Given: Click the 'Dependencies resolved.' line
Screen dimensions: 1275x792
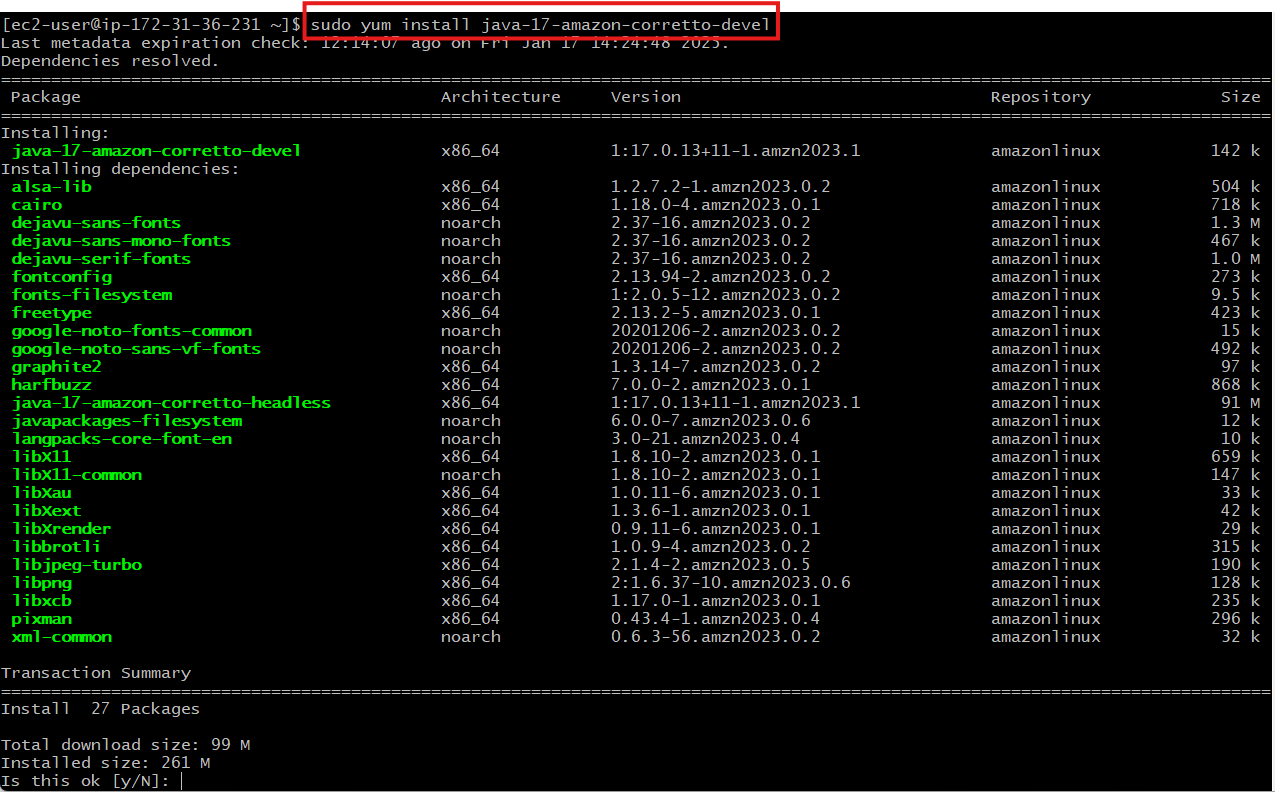Looking at the screenshot, I should click(110, 61).
